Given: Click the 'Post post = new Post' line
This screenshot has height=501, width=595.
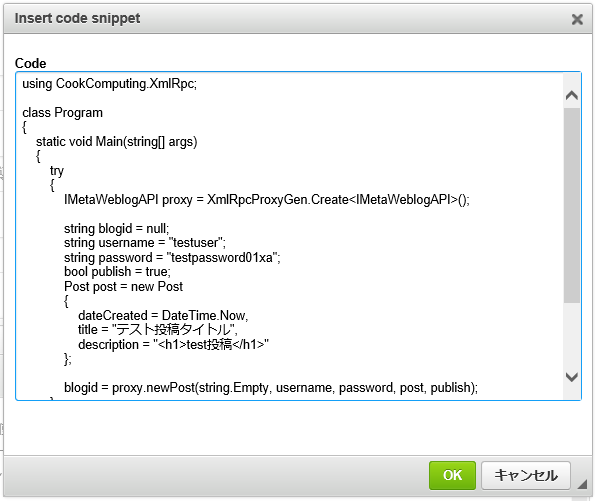Looking at the screenshot, I should pyautogui.click(x=123, y=287).
